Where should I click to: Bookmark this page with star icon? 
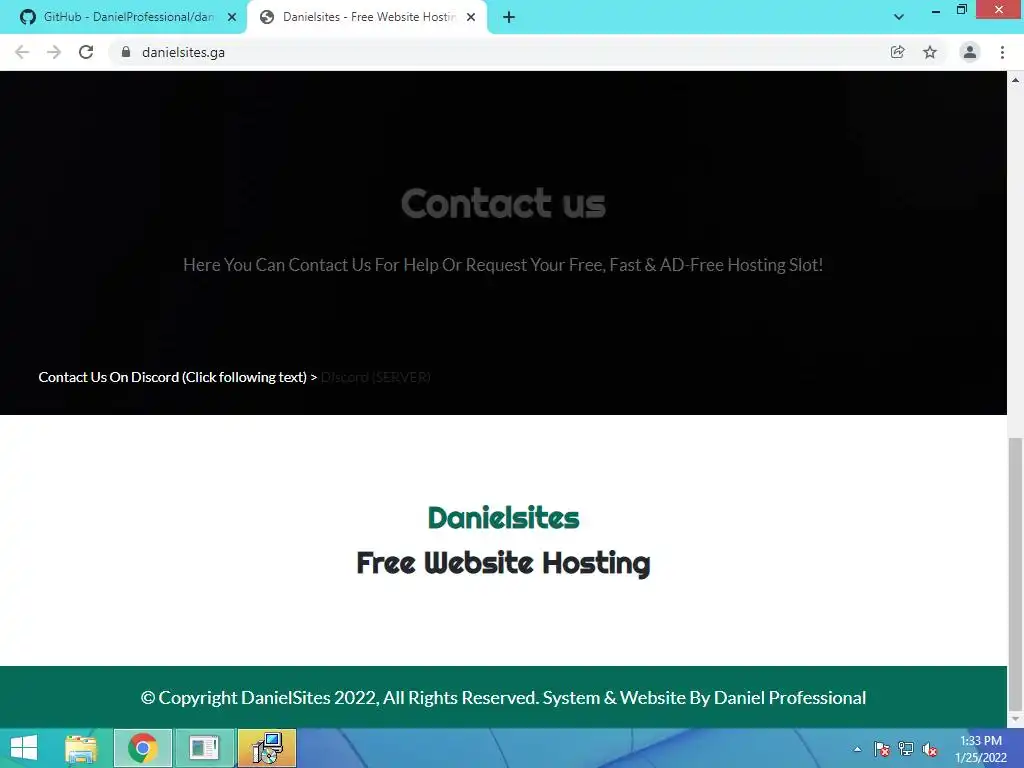pyautogui.click(x=930, y=52)
